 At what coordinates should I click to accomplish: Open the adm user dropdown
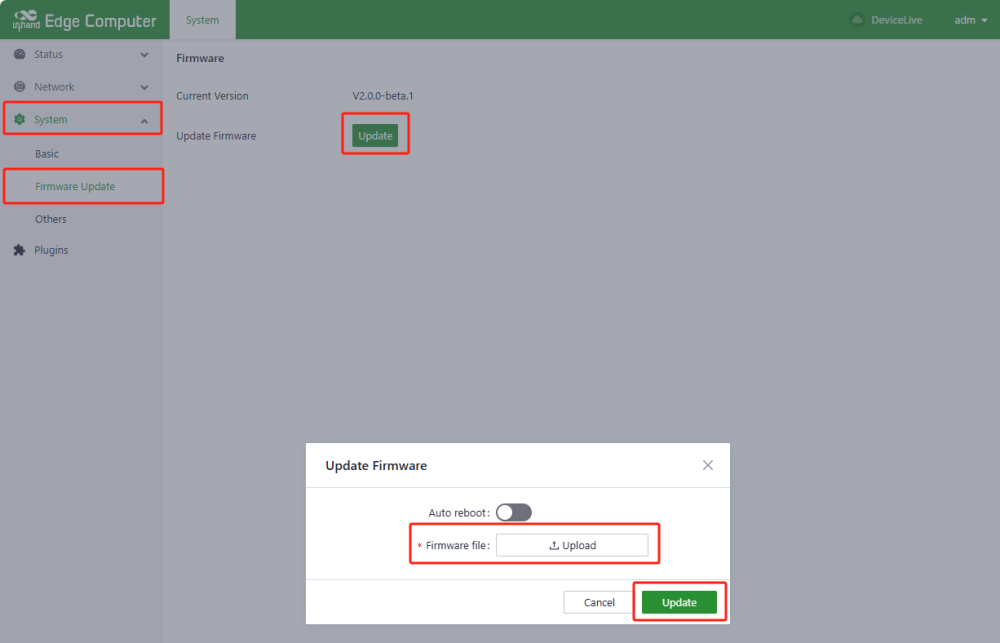pyautogui.click(x=970, y=20)
